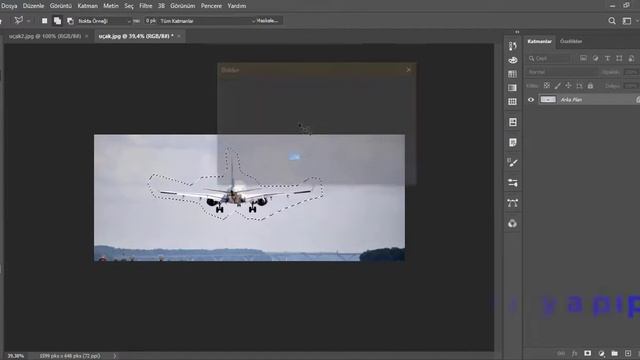The image size is (640, 360).
Task: Open the brushes panel icon
Action: coord(513,162)
